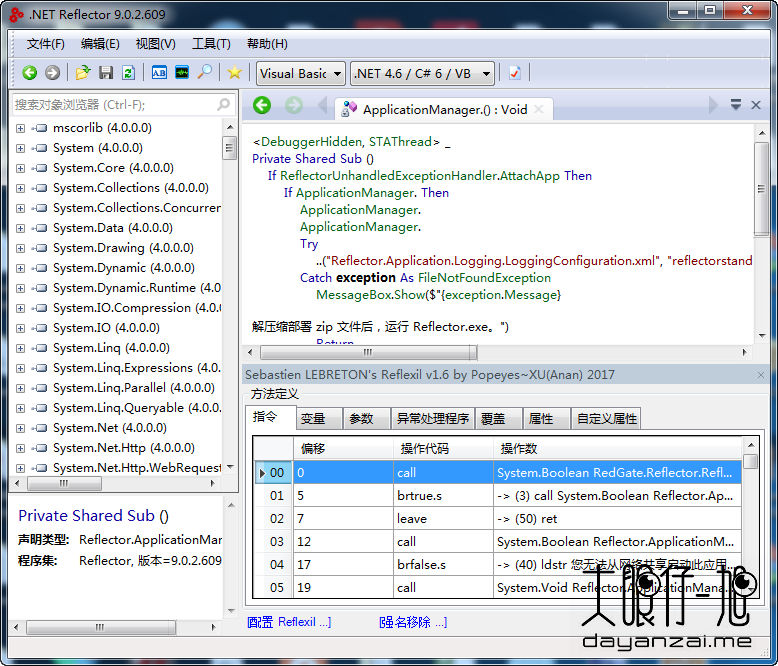Switch to the 覆盖 tab

499,419
